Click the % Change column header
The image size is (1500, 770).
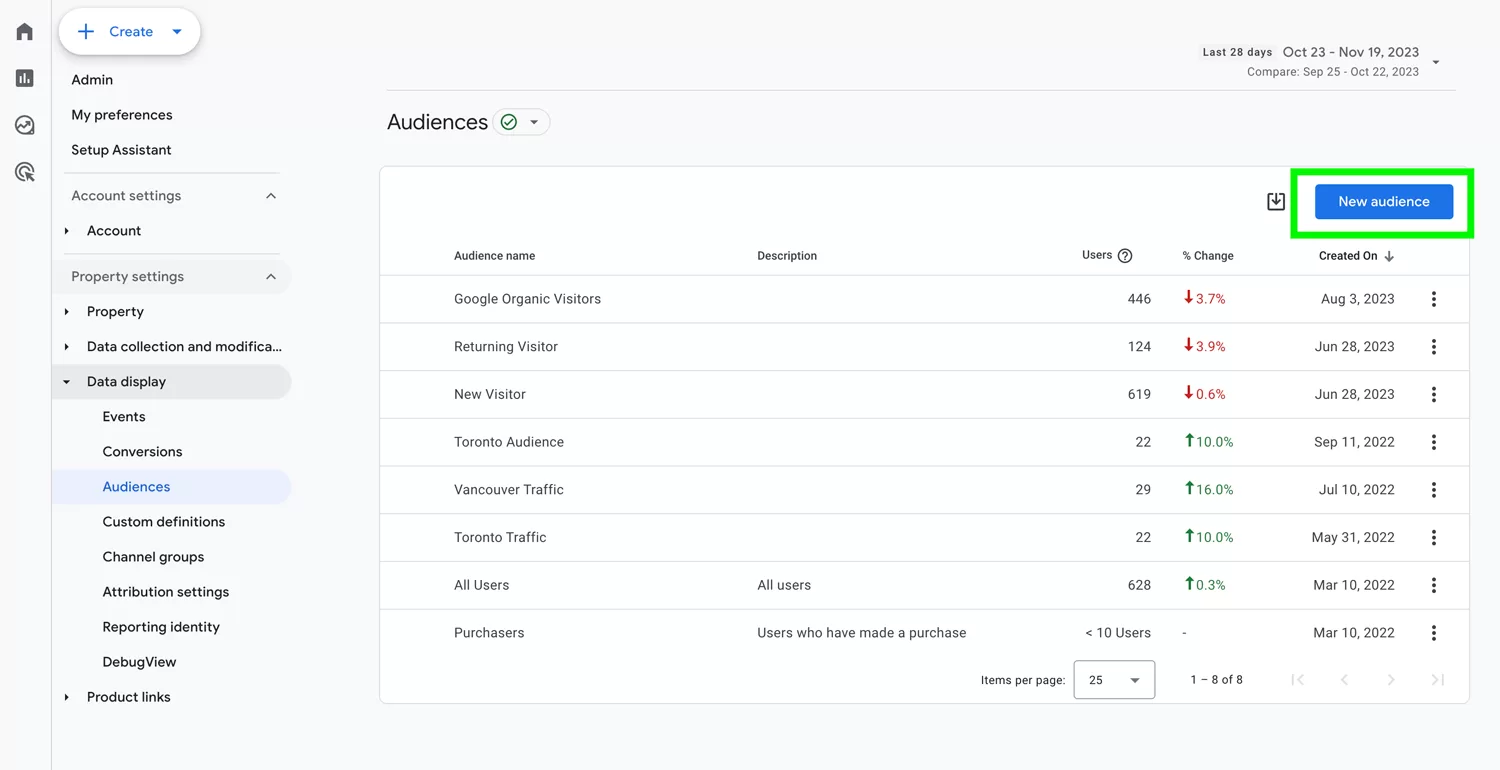[x=1208, y=256]
